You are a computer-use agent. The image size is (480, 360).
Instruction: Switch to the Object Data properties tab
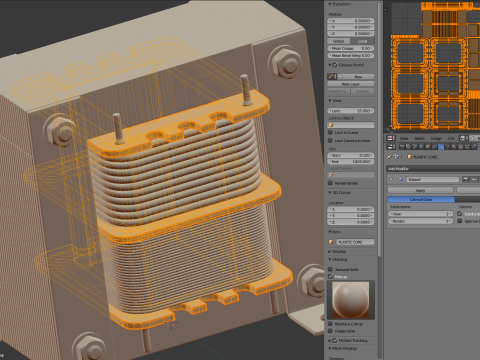point(447,146)
